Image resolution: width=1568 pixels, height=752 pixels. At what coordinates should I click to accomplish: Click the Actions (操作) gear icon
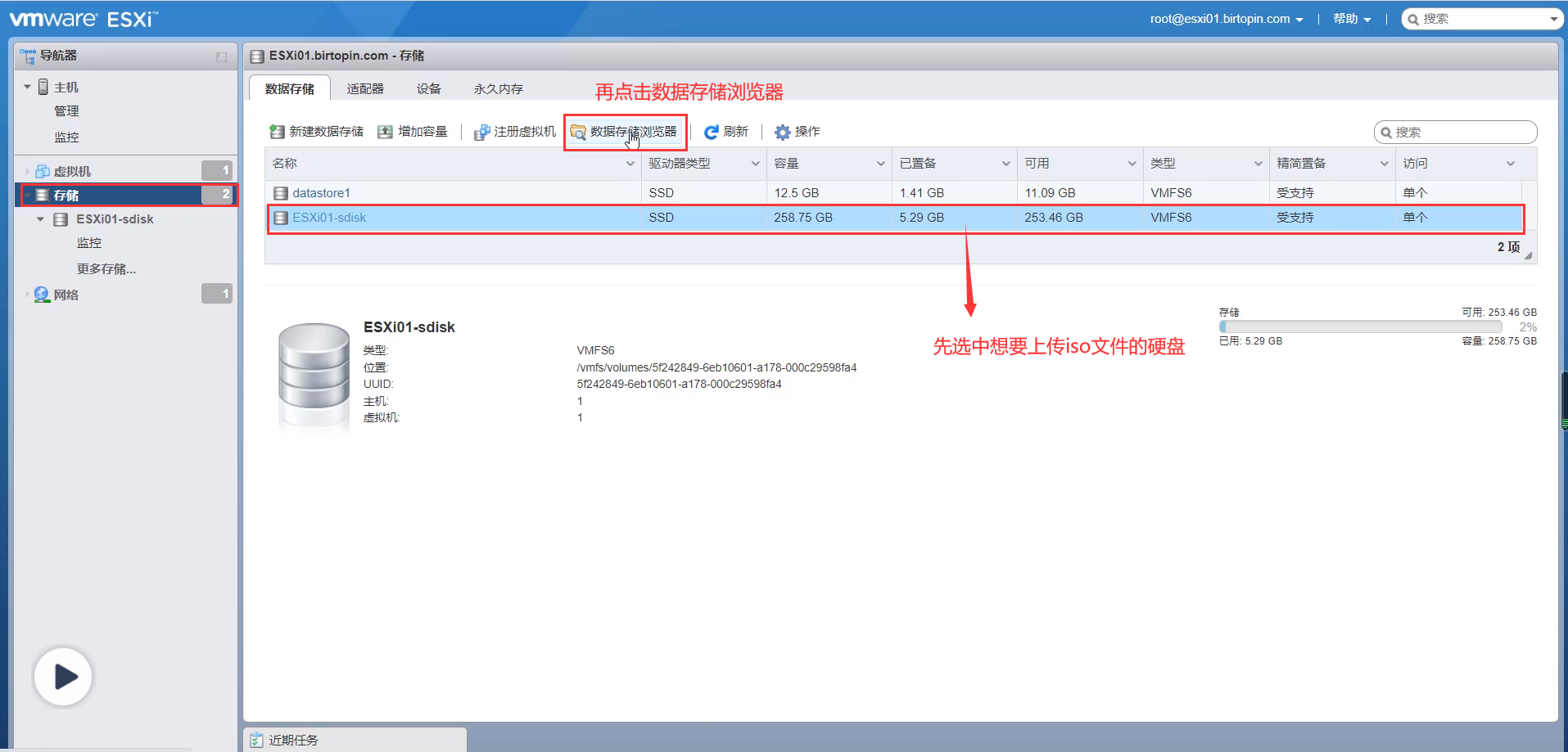tap(783, 132)
